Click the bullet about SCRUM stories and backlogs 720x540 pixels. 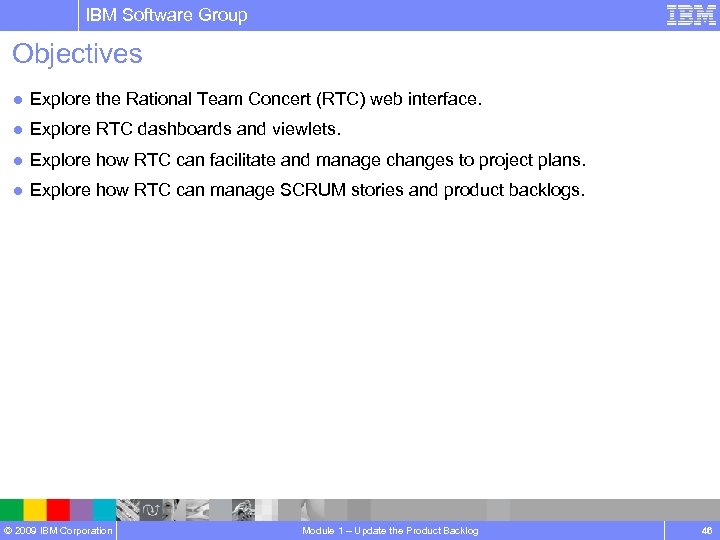point(307,190)
